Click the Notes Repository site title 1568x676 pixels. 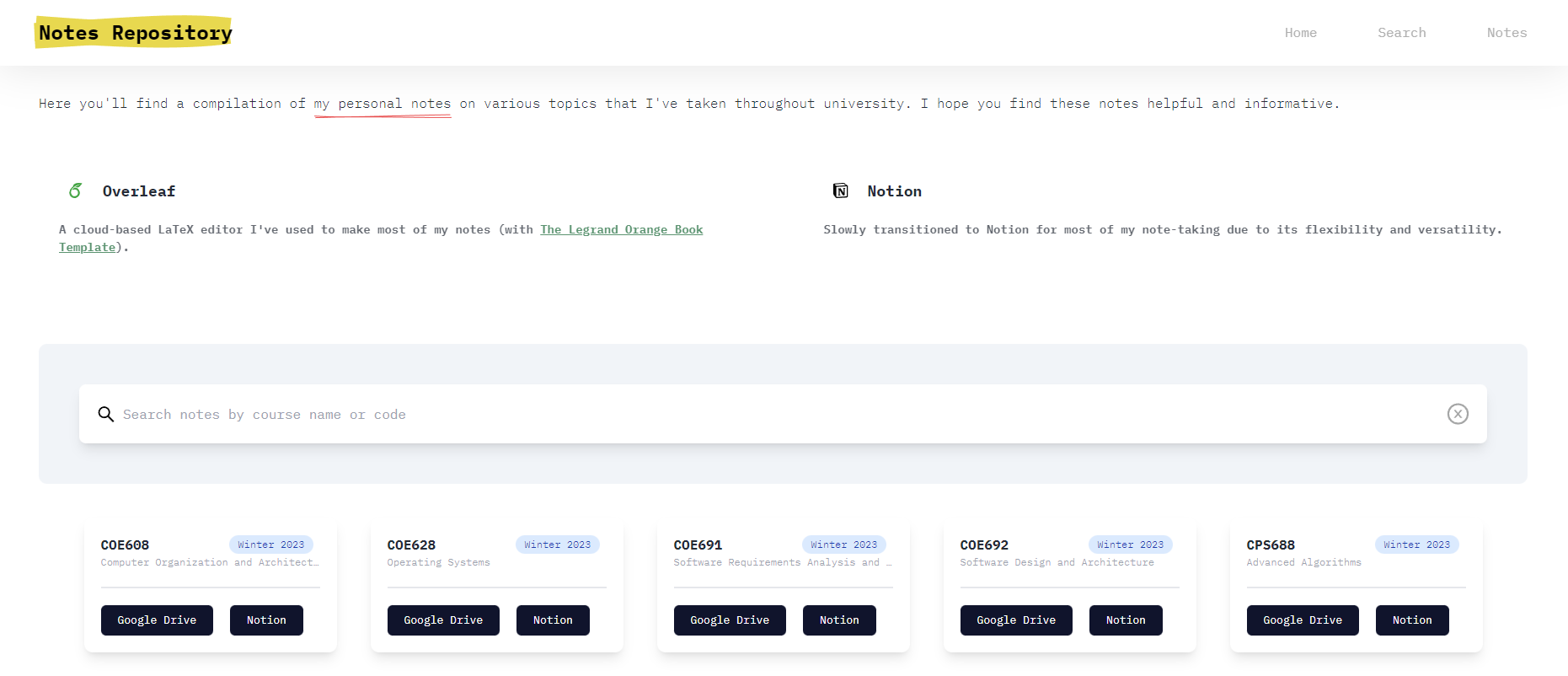(x=135, y=33)
